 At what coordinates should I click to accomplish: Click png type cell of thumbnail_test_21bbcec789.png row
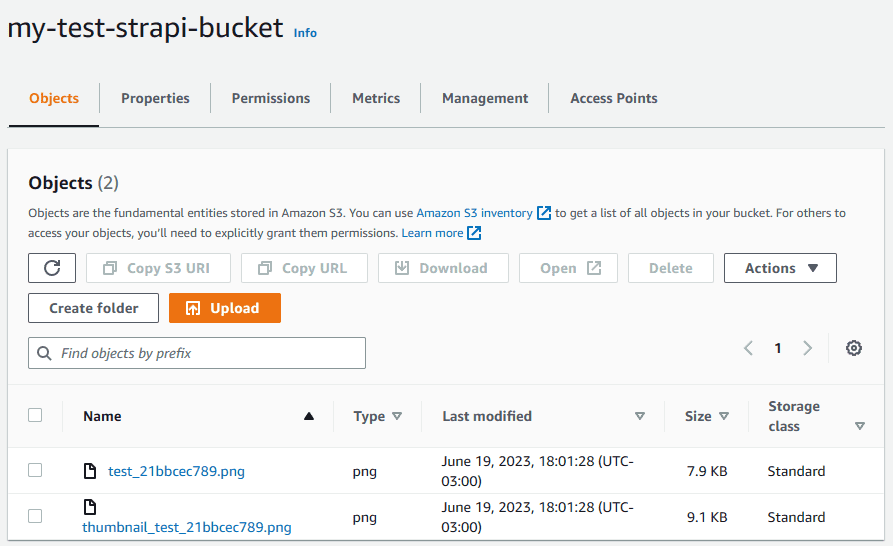click(364, 518)
